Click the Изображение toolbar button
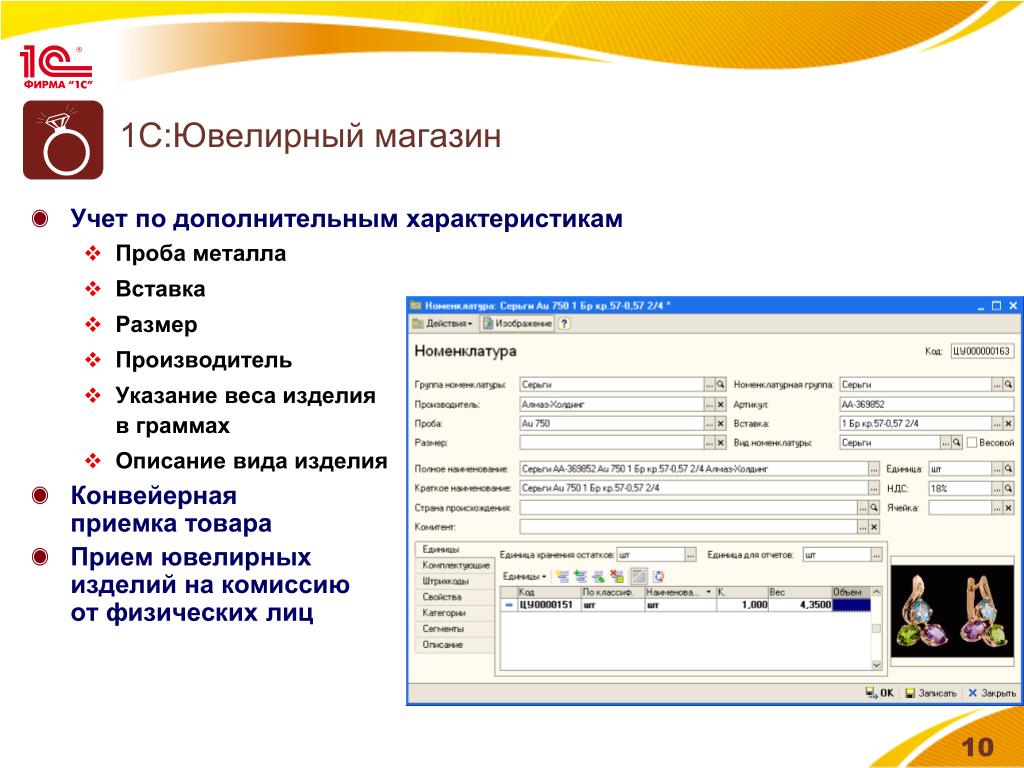The width and height of the screenshot is (1024, 768). 517,323
